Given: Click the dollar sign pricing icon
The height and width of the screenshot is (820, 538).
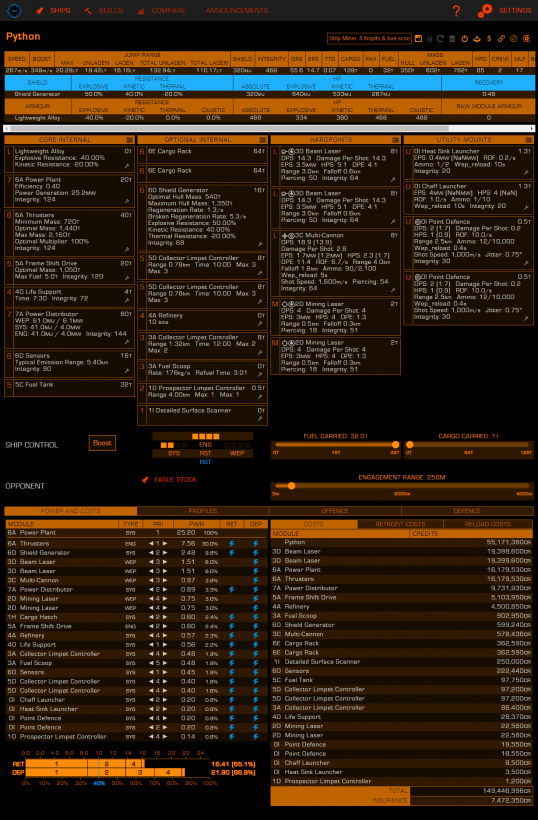Looking at the screenshot, I should pos(489,39).
